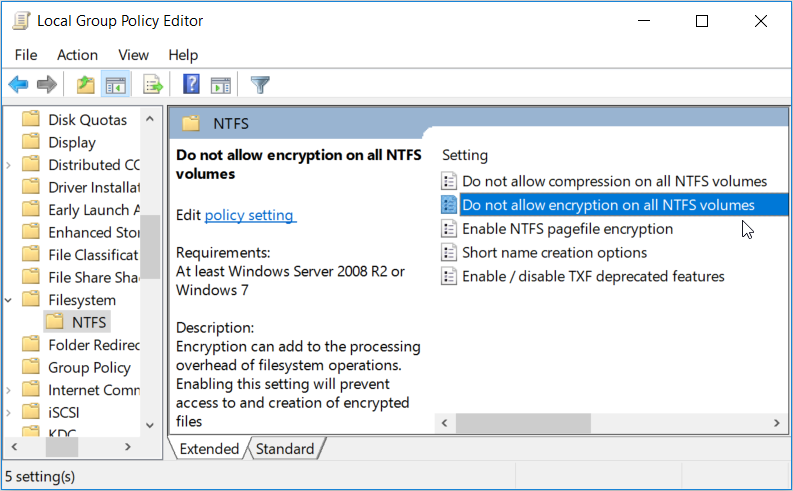
Task: Toggle the Show/Hide Console Tree icon
Action: coord(115,85)
